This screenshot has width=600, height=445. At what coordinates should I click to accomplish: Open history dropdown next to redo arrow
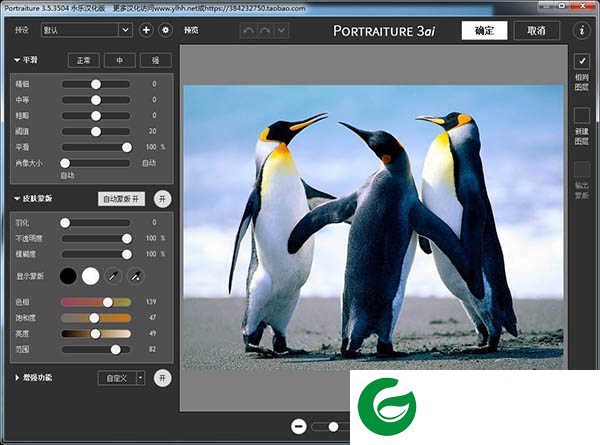click(282, 30)
